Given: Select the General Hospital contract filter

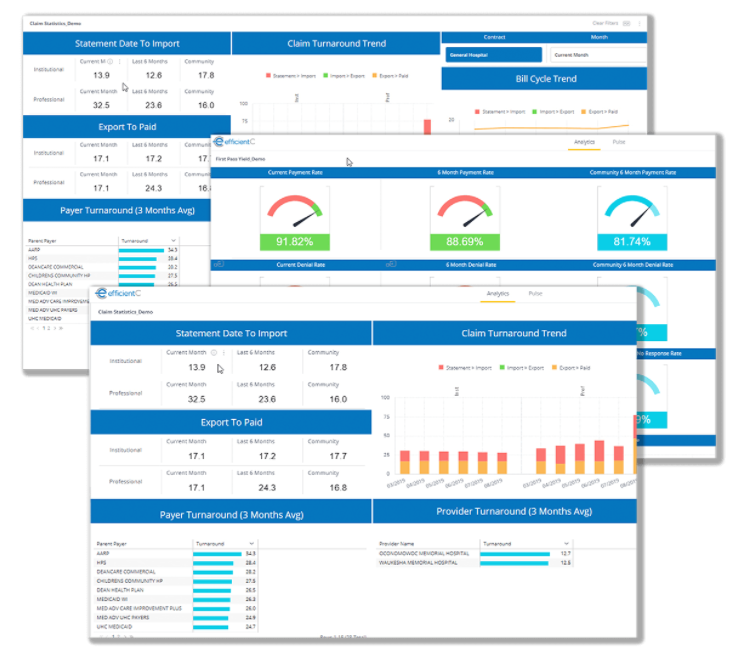Looking at the screenshot, I should click(x=494, y=55).
